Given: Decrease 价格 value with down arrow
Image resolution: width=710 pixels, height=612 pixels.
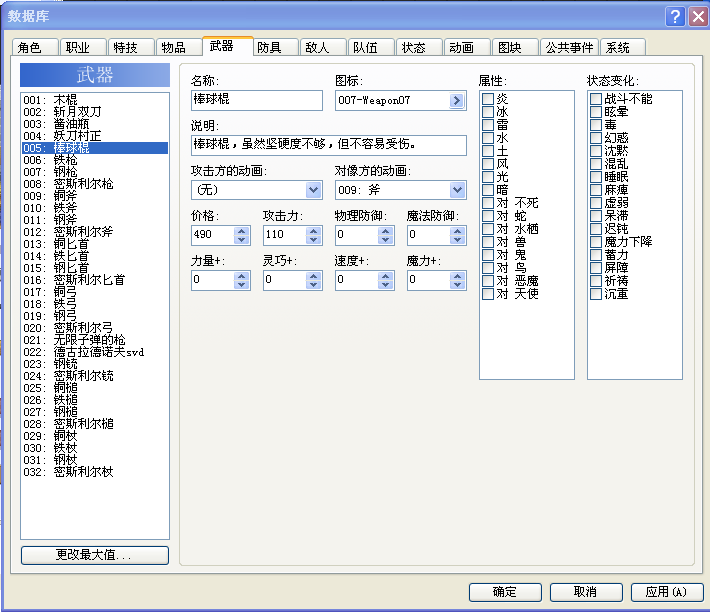Looking at the screenshot, I should pos(241,240).
